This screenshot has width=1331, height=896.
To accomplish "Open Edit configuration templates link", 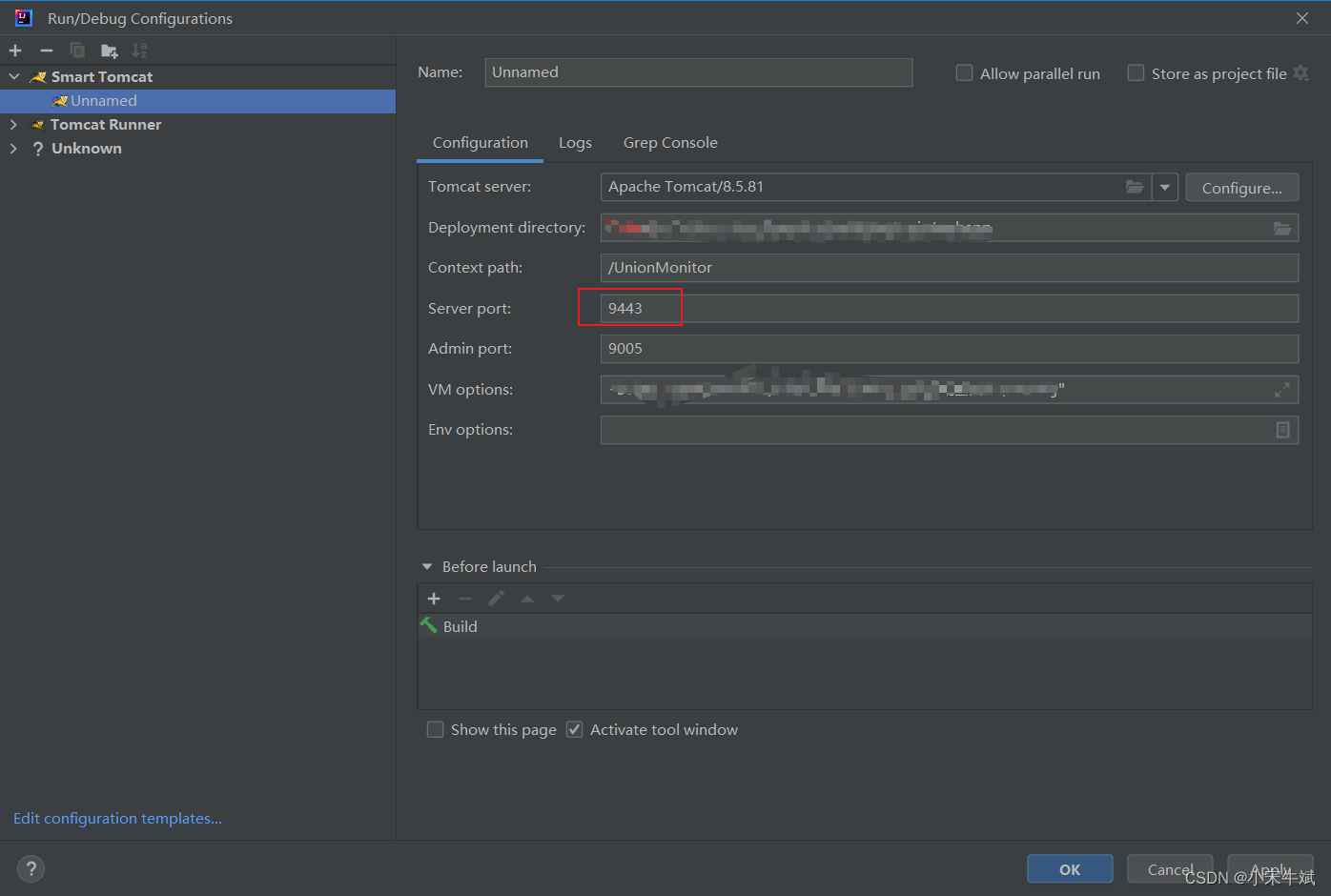I will point(117,819).
